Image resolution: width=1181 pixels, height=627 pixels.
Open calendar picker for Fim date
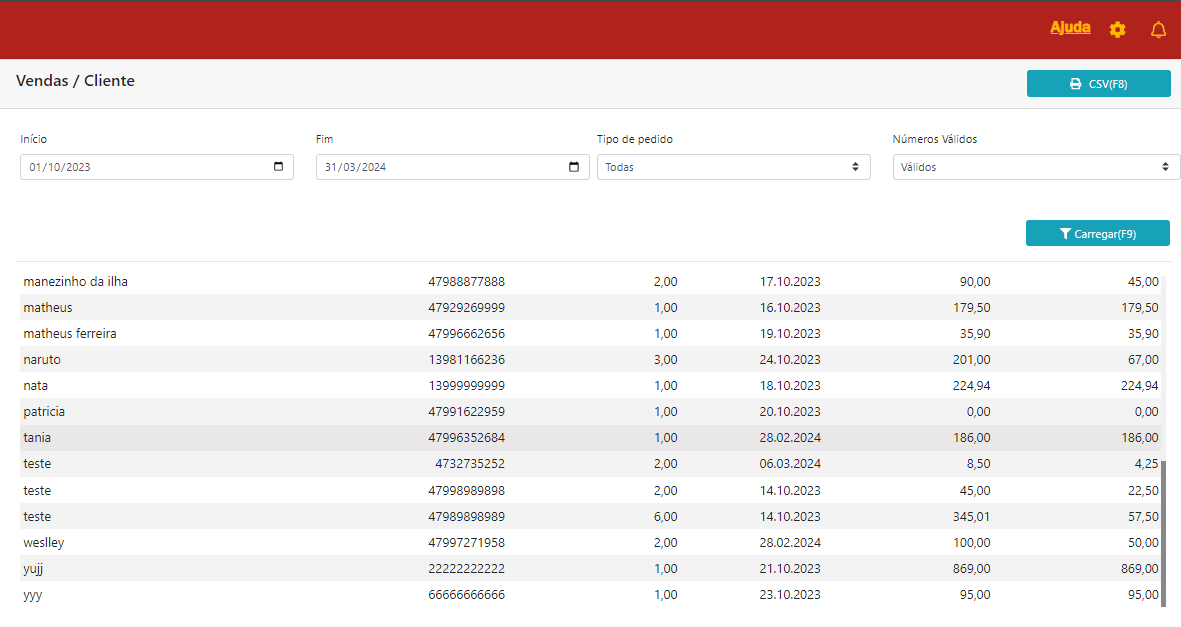574,167
